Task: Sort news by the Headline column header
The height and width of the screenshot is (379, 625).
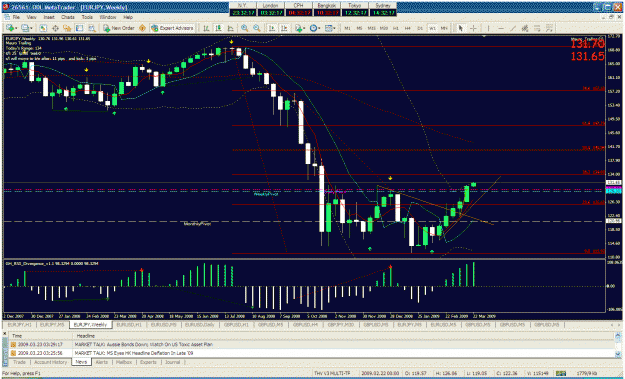Action: (344, 336)
